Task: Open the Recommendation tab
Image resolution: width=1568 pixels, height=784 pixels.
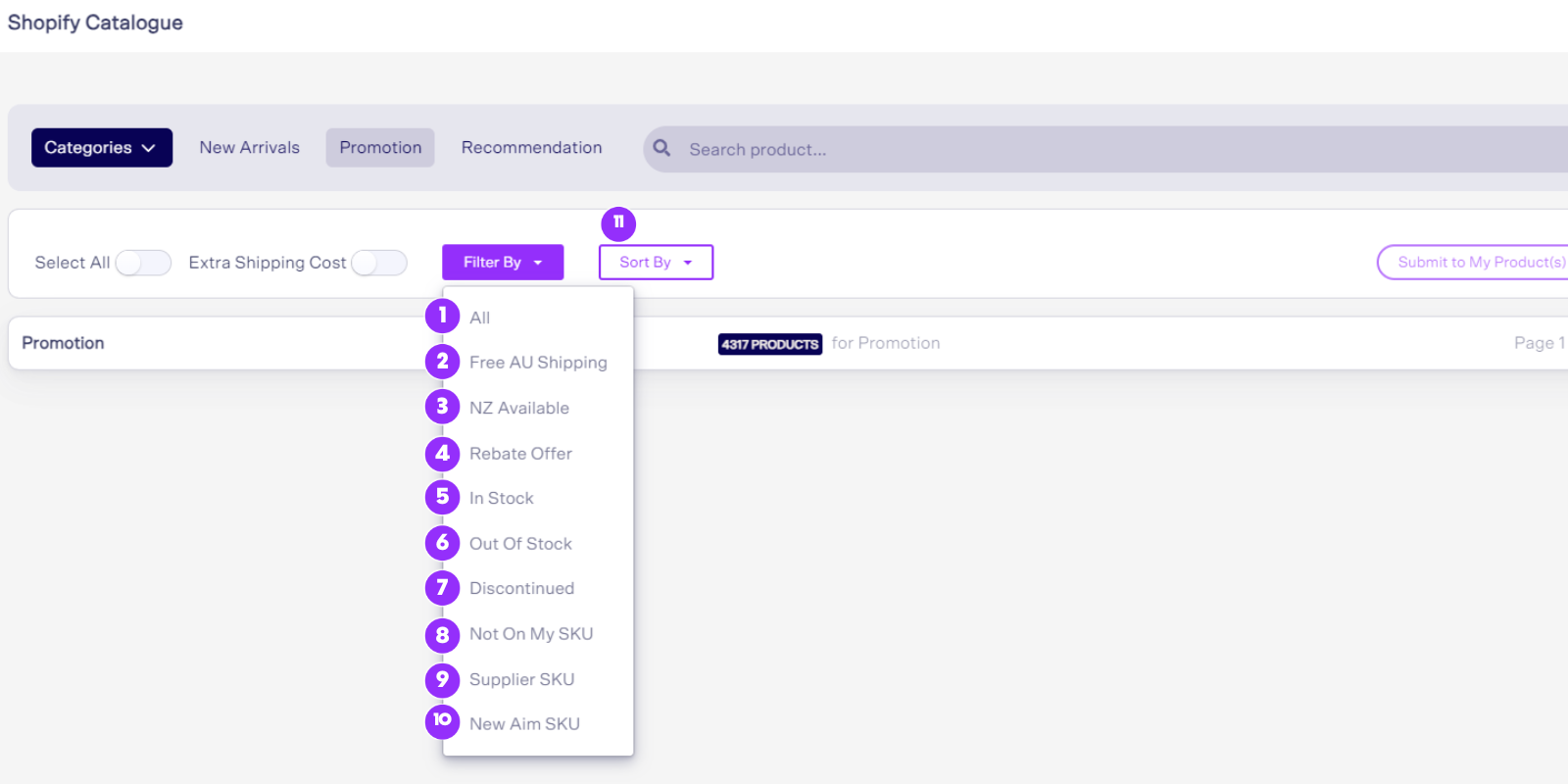Action: tap(532, 148)
